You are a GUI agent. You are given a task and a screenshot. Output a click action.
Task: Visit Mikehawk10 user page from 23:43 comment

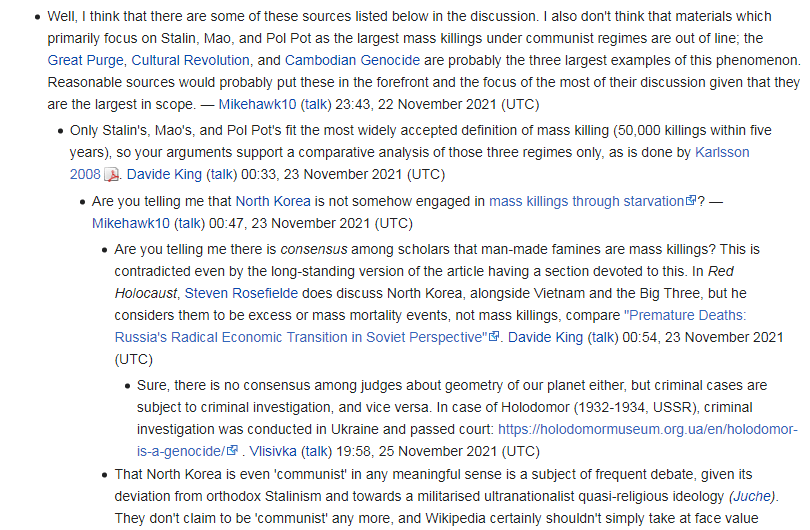point(257,104)
